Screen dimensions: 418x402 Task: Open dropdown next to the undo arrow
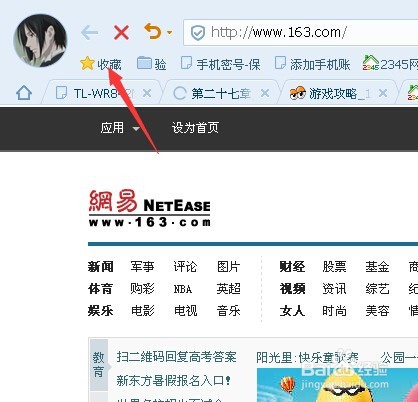coord(169,33)
